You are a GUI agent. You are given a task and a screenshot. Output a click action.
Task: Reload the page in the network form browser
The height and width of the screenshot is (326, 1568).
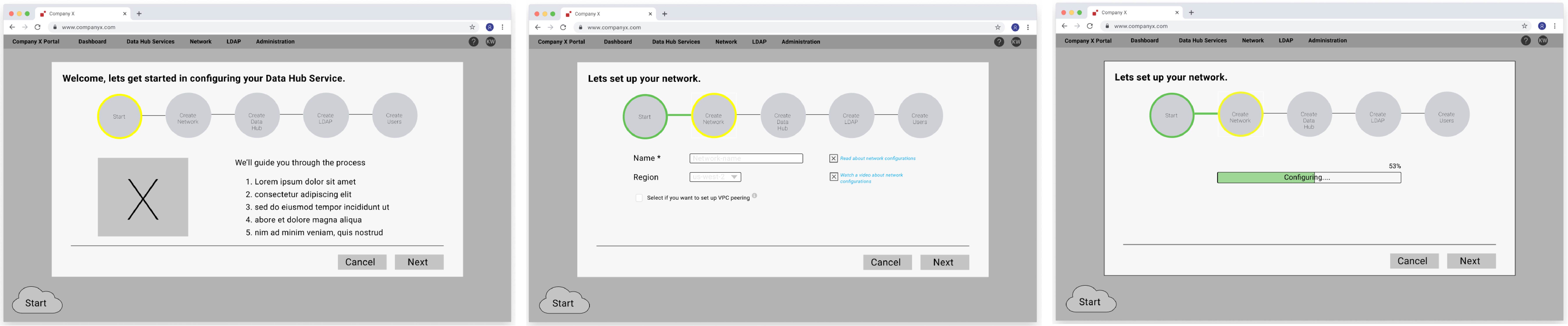pos(563,27)
